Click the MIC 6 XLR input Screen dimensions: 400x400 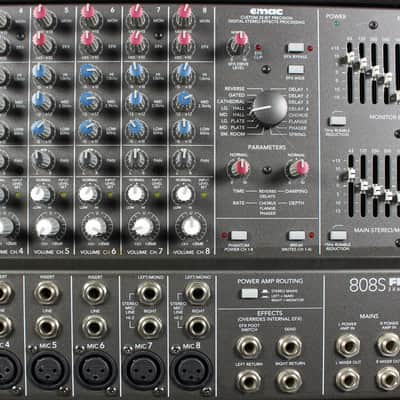point(97,370)
